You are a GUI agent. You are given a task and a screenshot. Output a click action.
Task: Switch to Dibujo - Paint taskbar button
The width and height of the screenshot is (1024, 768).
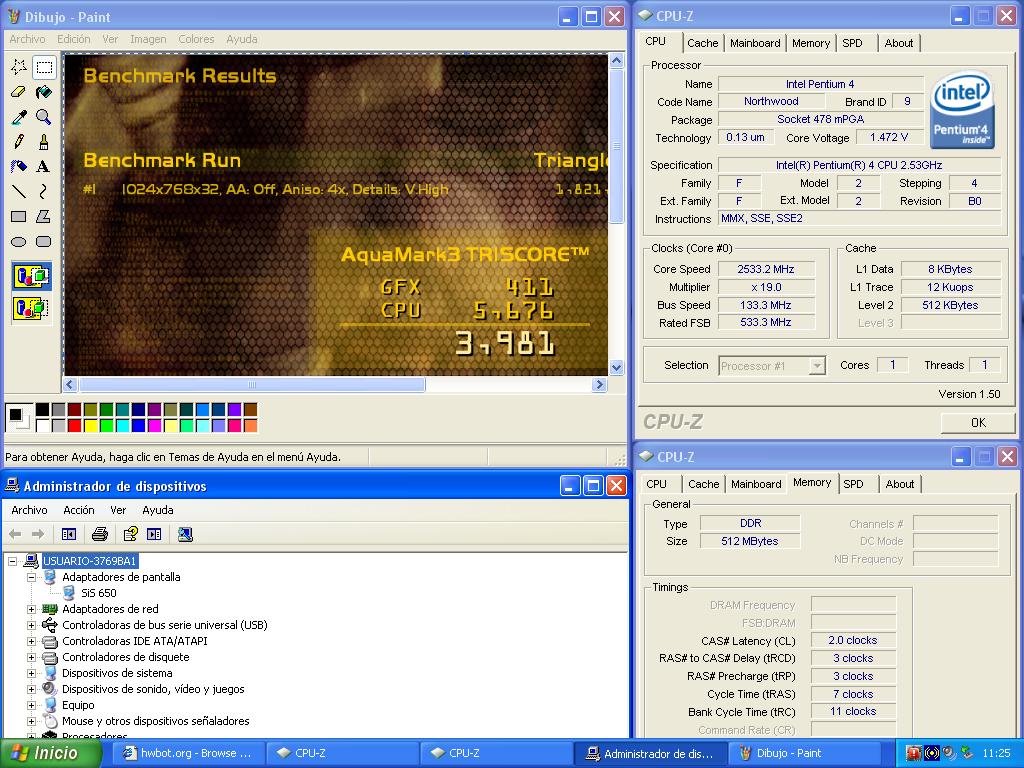[805, 753]
